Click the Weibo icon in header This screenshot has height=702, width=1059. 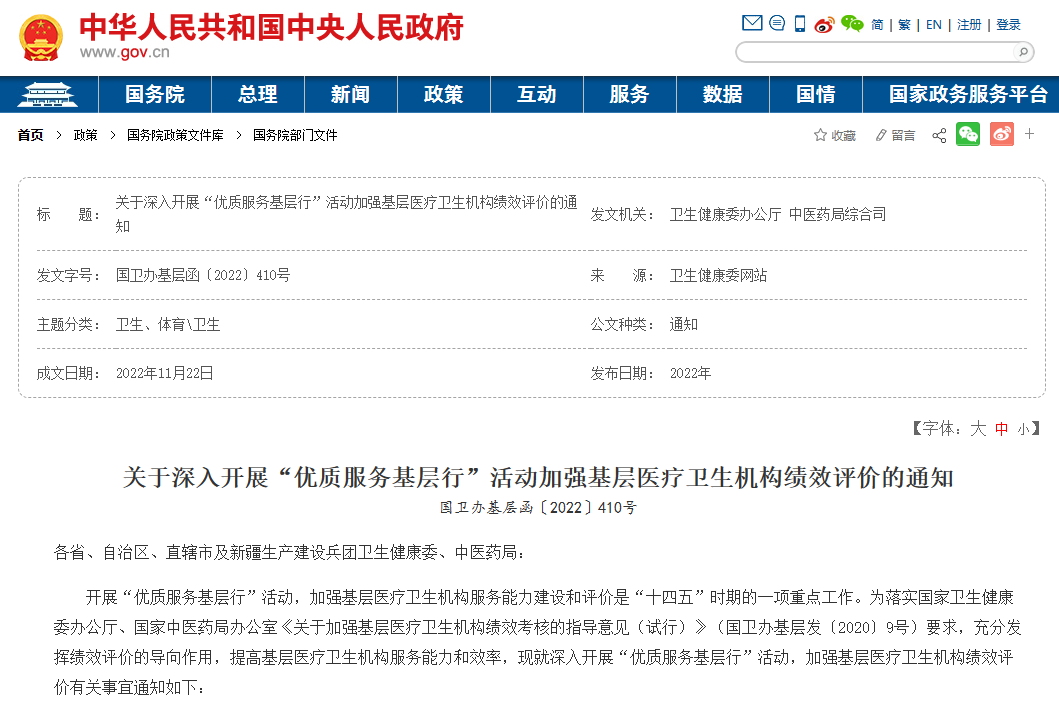824,24
